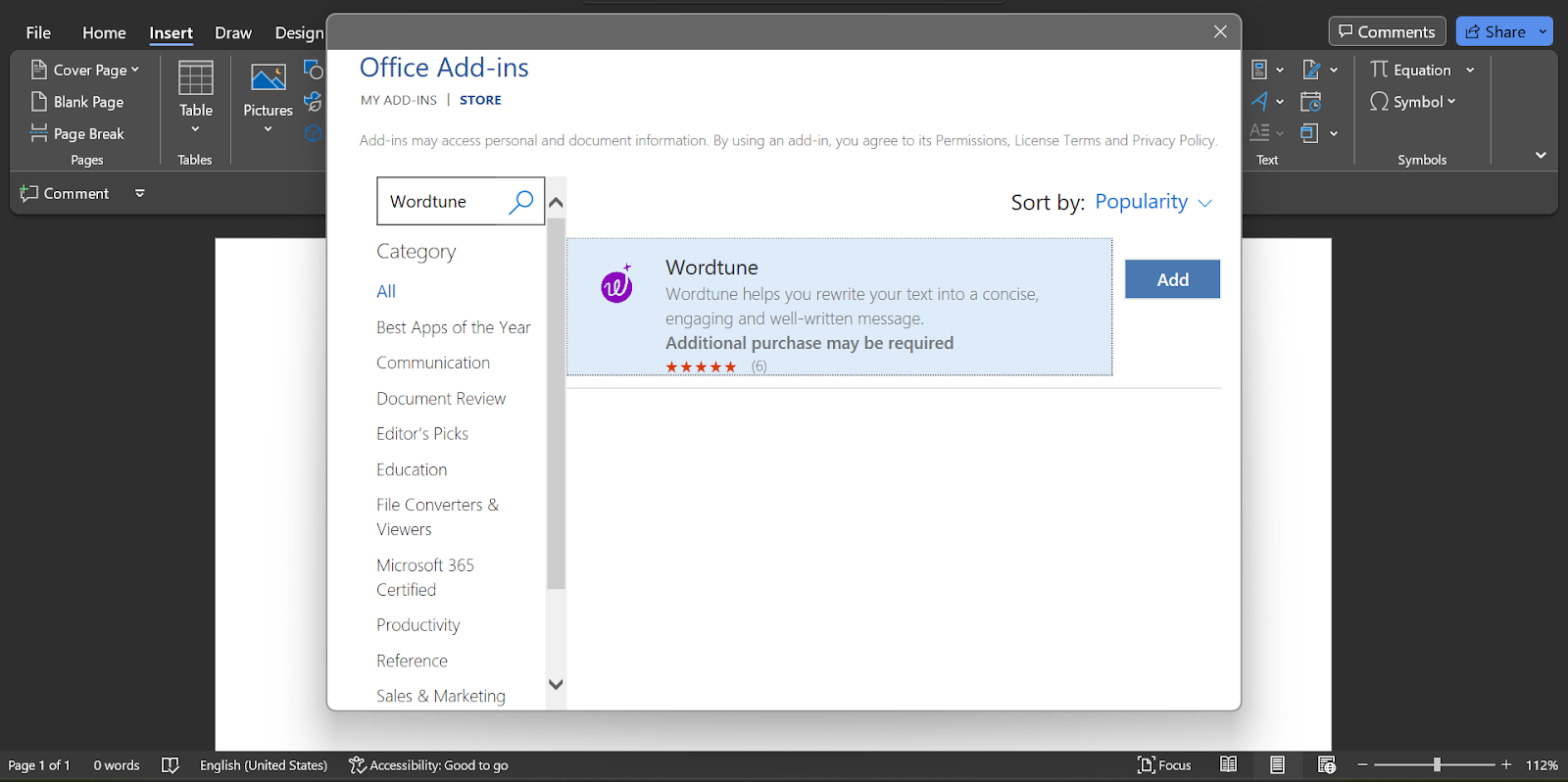Image resolution: width=1568 pixels, height=782 pixels.
Task: Open the Wordtune add-in title
Action: [711, 268]
